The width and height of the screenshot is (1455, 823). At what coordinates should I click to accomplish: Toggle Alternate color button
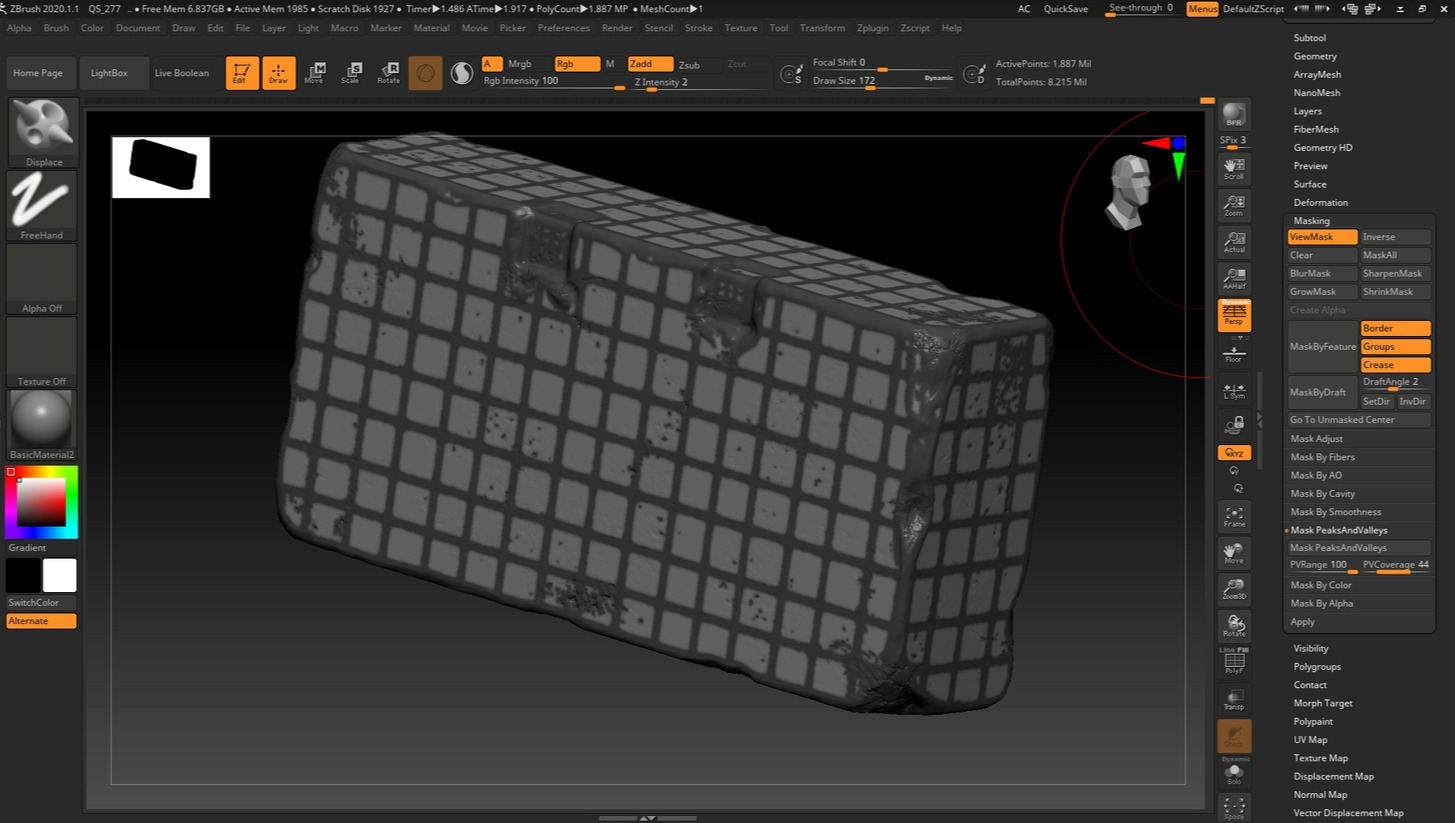point(41,621)
